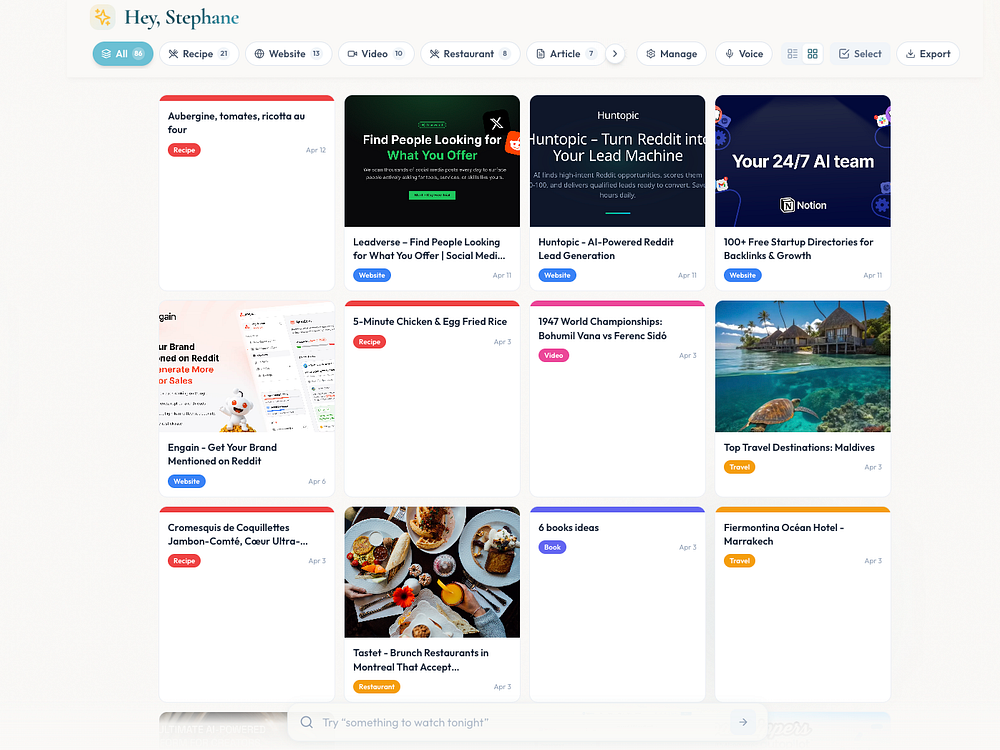This screenshot has width=1000, height=750.
Task: Open the Engain thumbnail image
Action: [x=247, y=367]
